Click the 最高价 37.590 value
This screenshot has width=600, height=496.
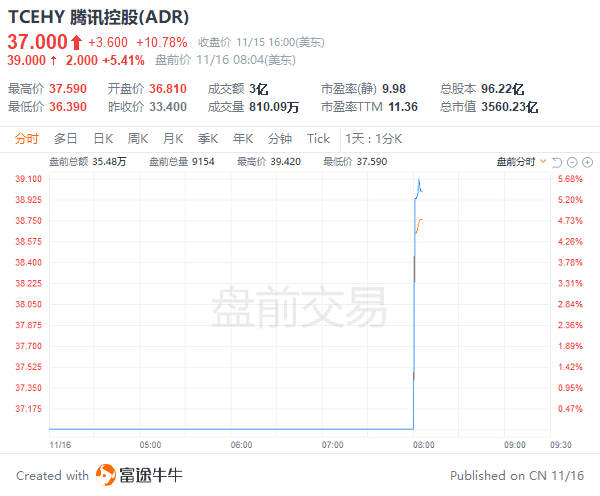[68, 89]
